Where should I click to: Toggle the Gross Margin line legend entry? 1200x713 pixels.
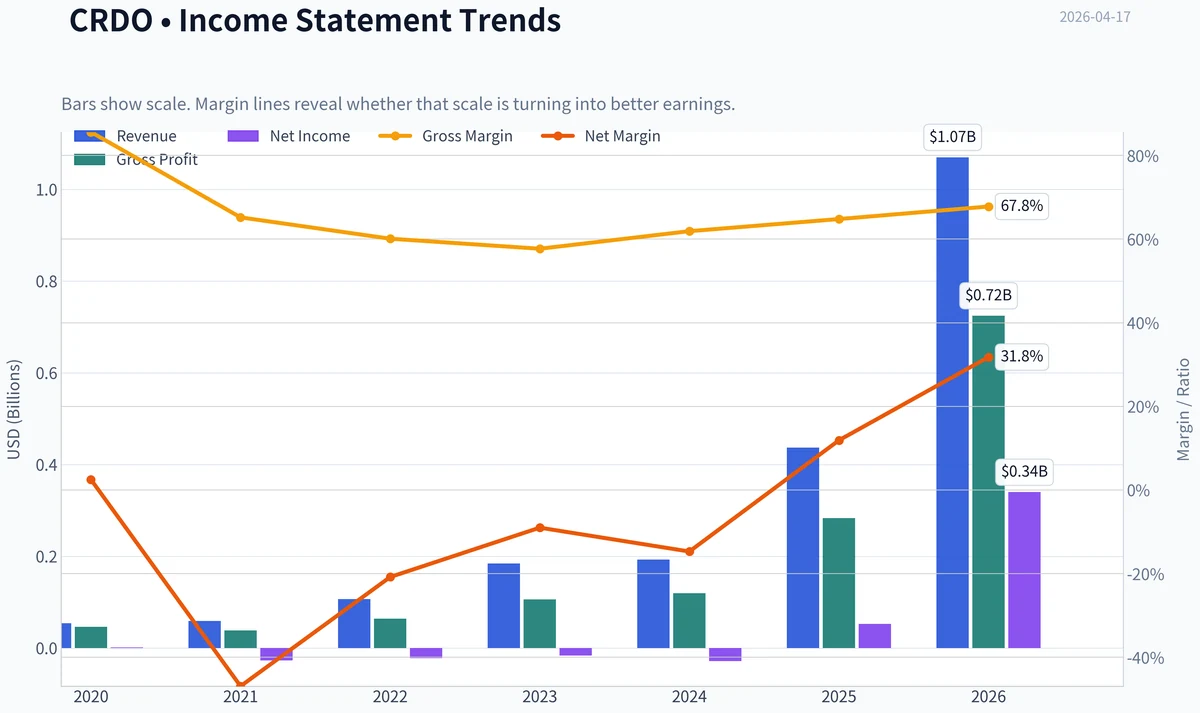pyautogui.click(x=446, y=136)
